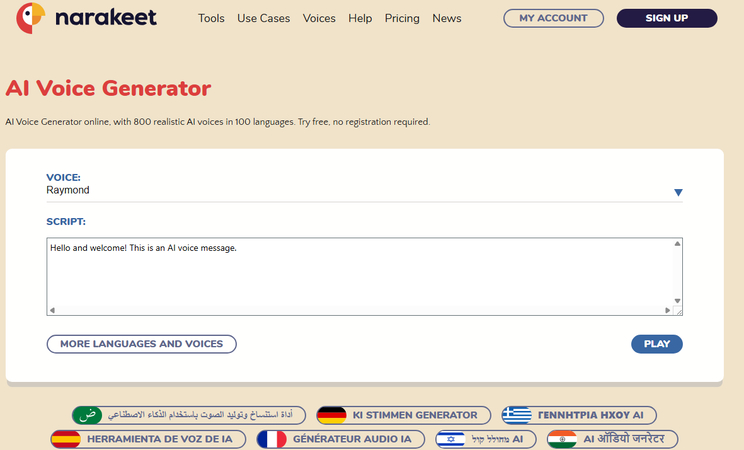Click the Narakeet parrot logo icon
Viewport: 744px width, 450px height.
(x=30, y=18)
